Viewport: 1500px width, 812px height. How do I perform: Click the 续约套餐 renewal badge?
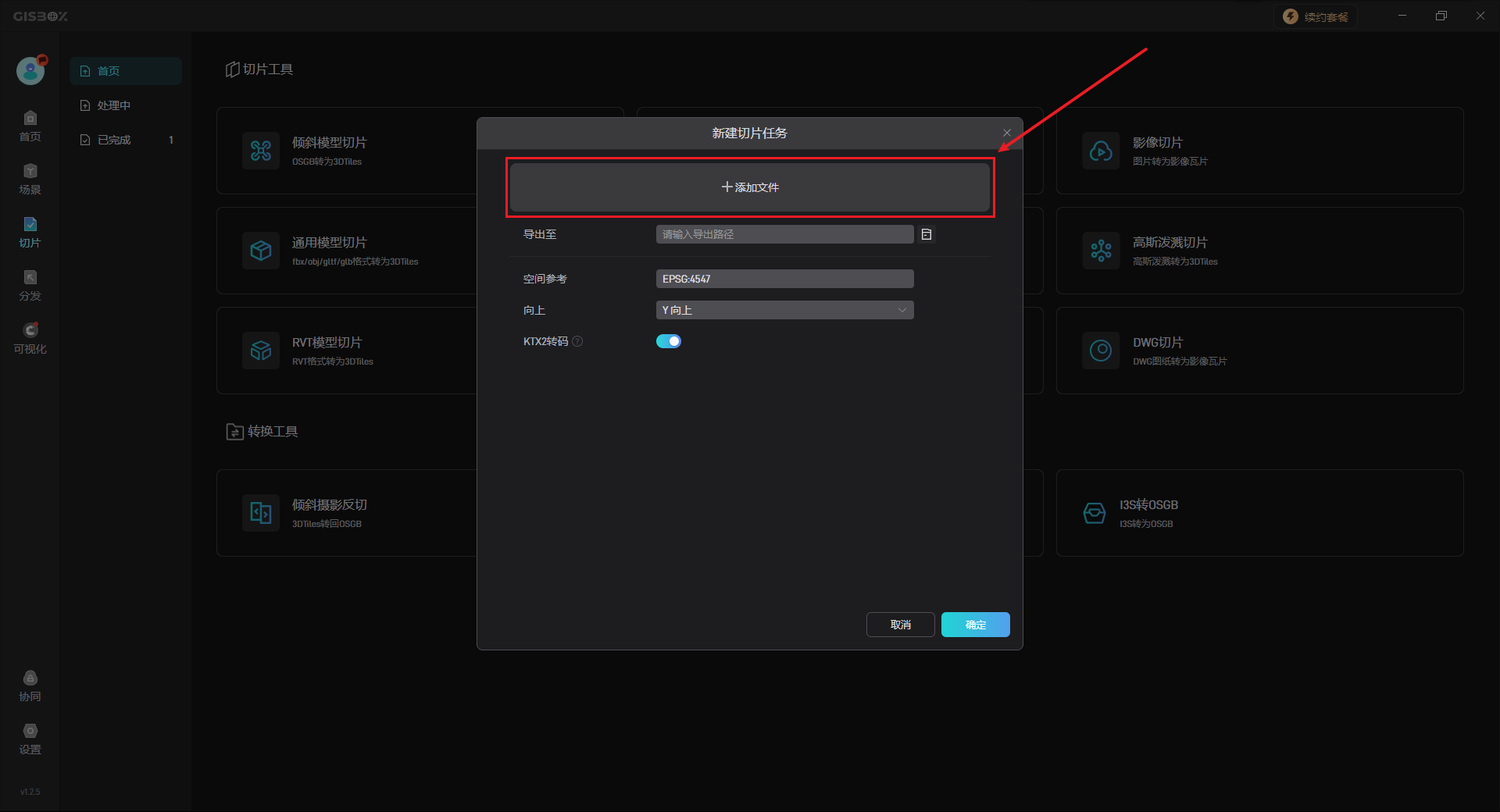point(1316,16)
